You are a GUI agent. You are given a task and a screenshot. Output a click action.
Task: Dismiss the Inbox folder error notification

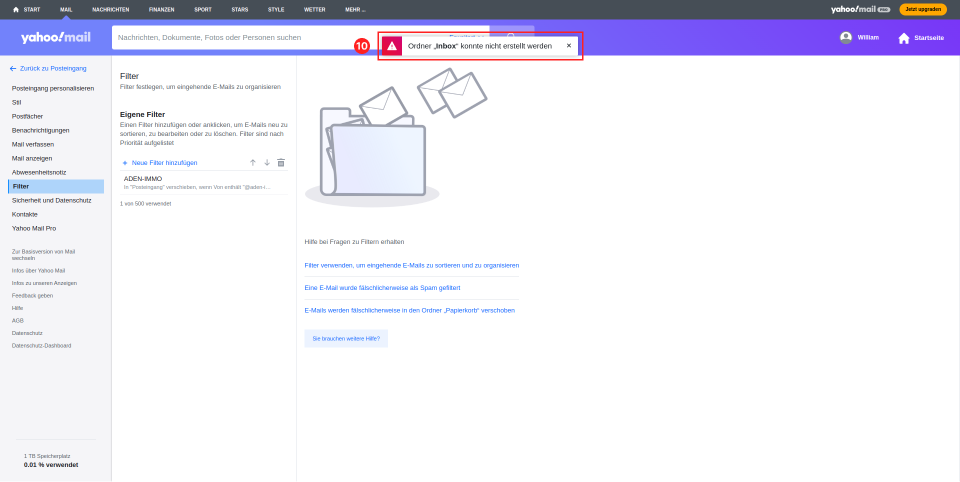[569, 46]
